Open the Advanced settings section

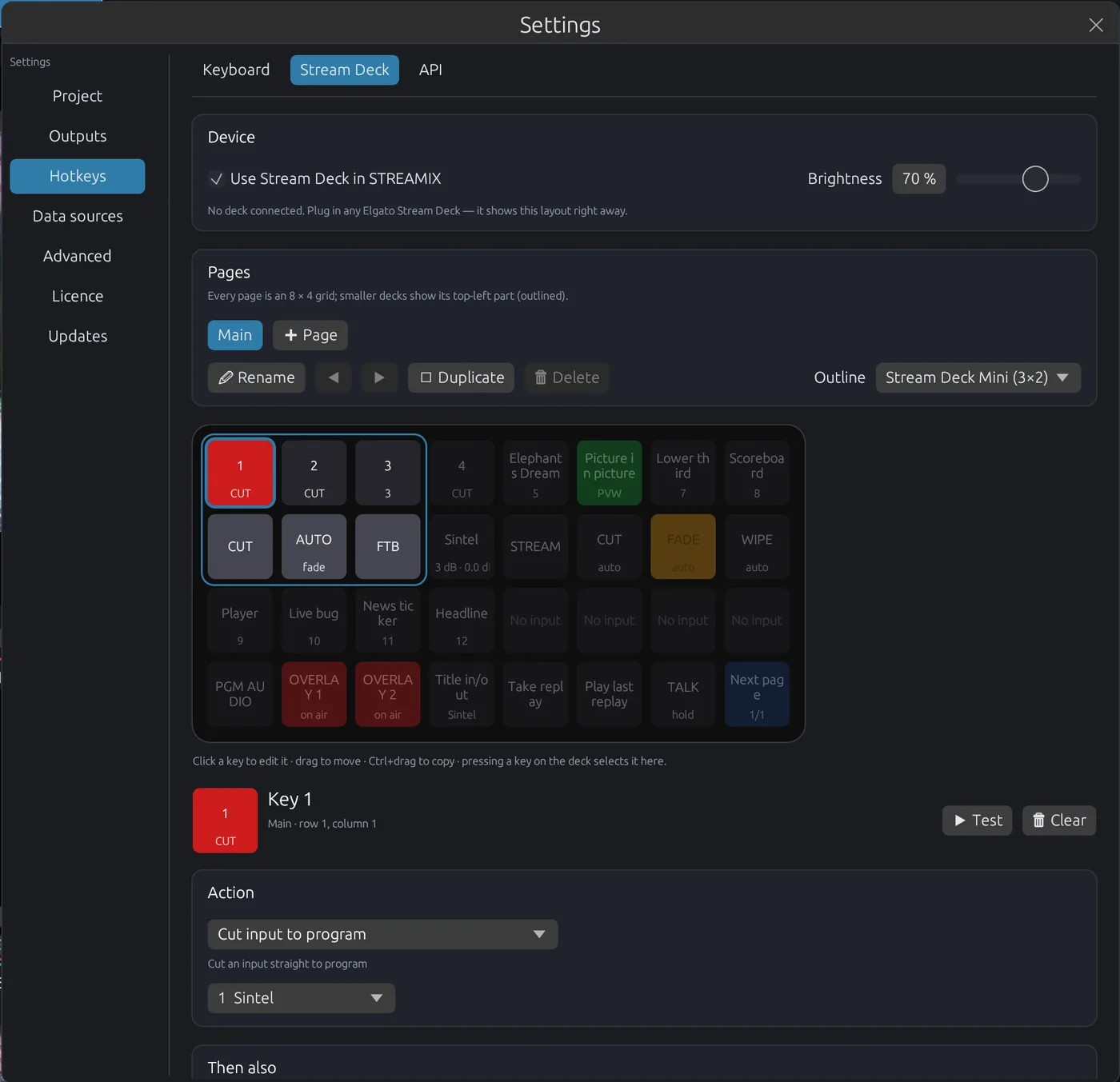[x=78, y=256]
